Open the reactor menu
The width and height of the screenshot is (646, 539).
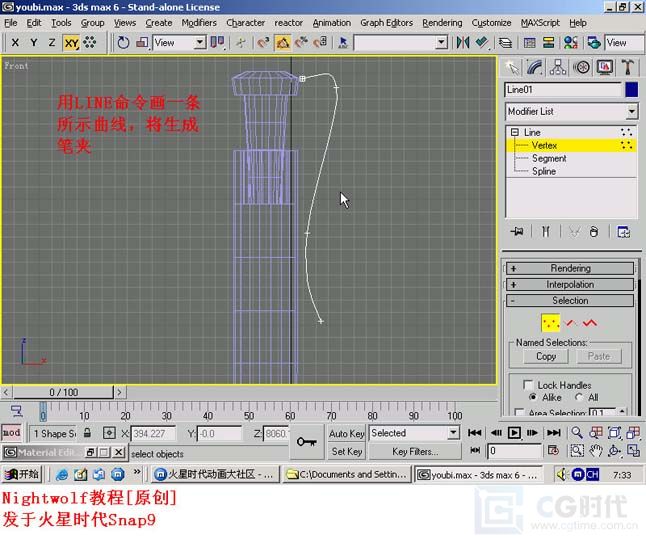coord(288,23)
